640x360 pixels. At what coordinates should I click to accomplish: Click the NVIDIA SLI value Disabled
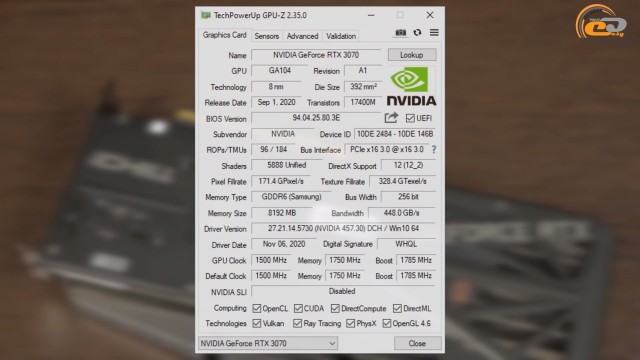(x=344, y=291)
